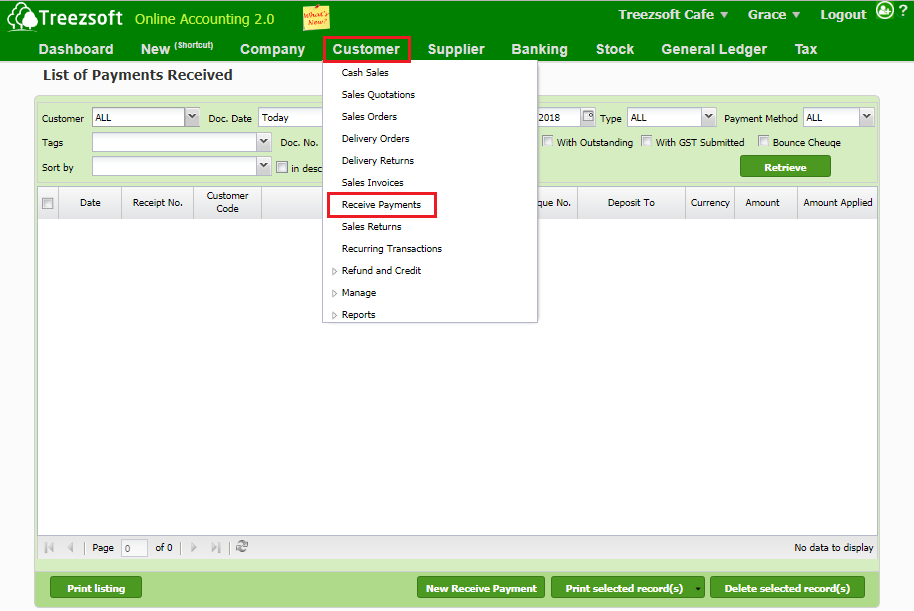Image resolution: width=914 pixels, height=611 pixels.
Task: Check the With GST Submitted option
Action: tap(646, 141)
